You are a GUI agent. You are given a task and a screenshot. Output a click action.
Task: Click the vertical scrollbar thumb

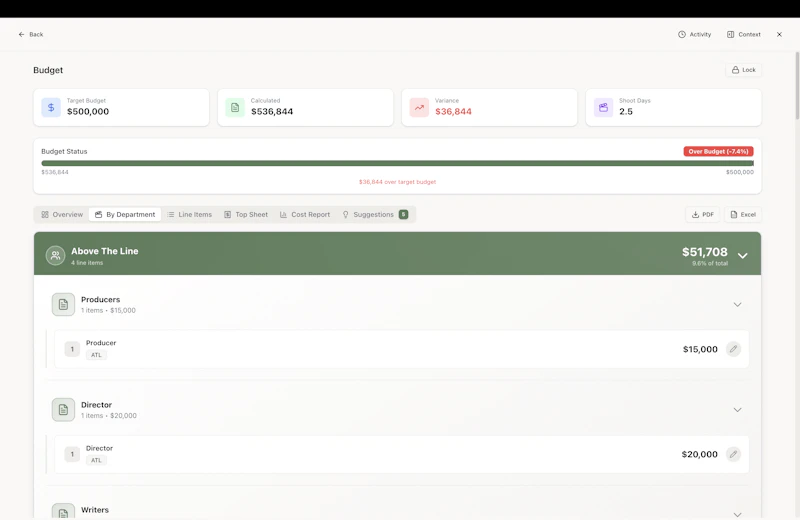click(x=797, y=86)
